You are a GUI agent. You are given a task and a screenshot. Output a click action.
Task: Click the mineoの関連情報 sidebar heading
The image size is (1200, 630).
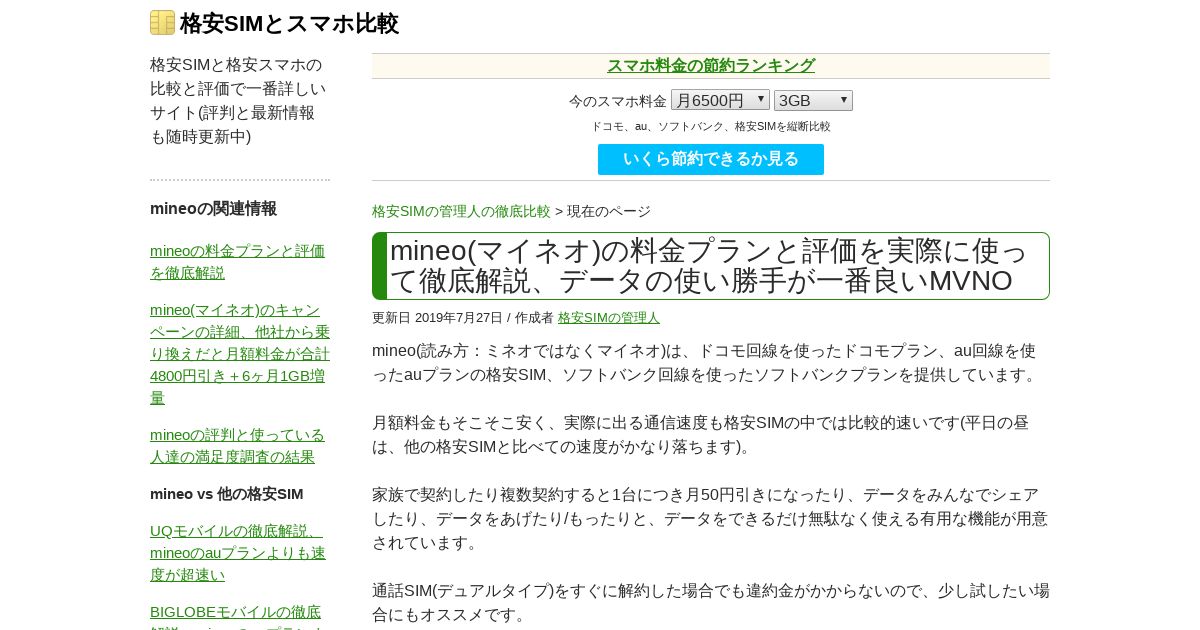(213, 208)
